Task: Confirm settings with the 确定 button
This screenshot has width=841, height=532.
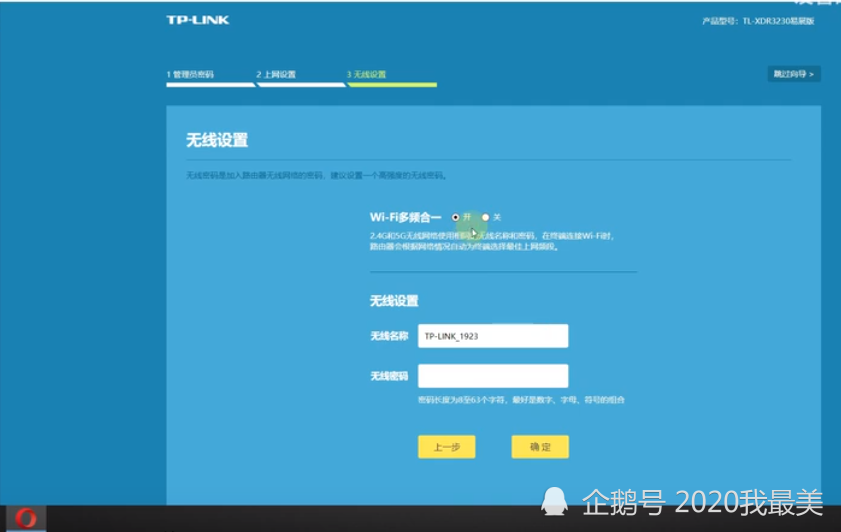Action: tap(540, 447)
